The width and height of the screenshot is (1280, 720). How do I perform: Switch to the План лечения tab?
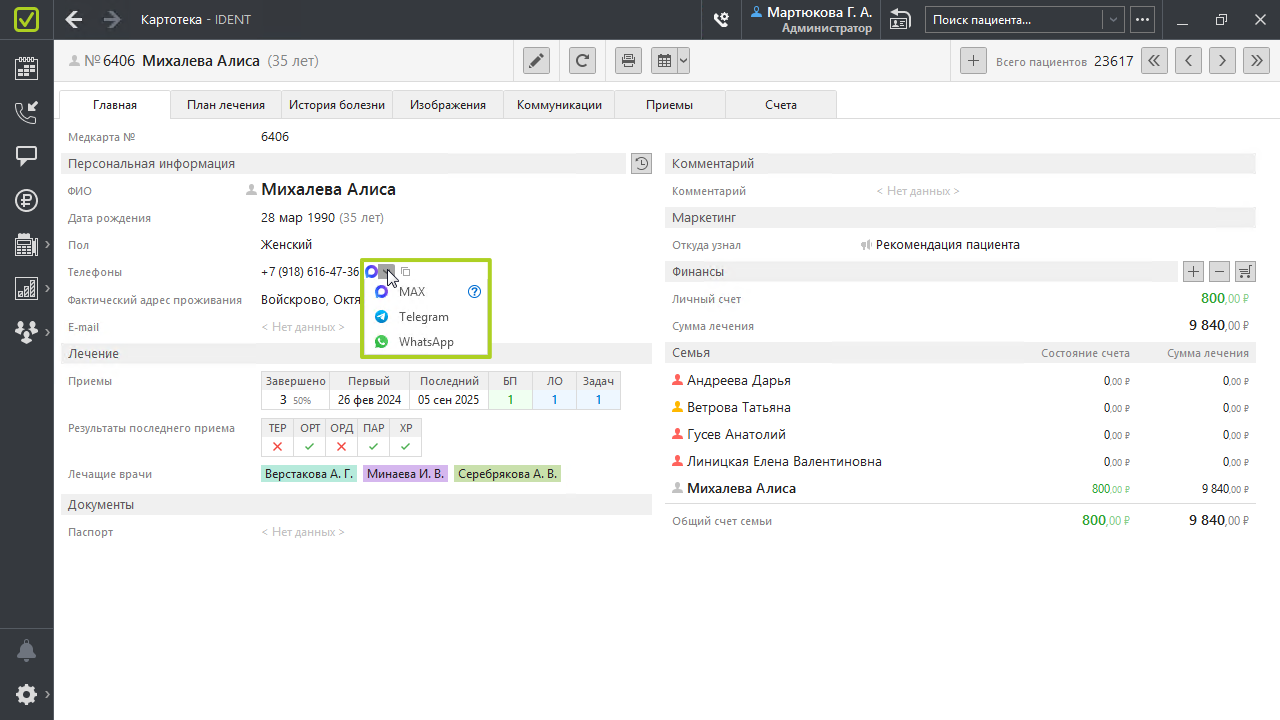click(226, 105)
